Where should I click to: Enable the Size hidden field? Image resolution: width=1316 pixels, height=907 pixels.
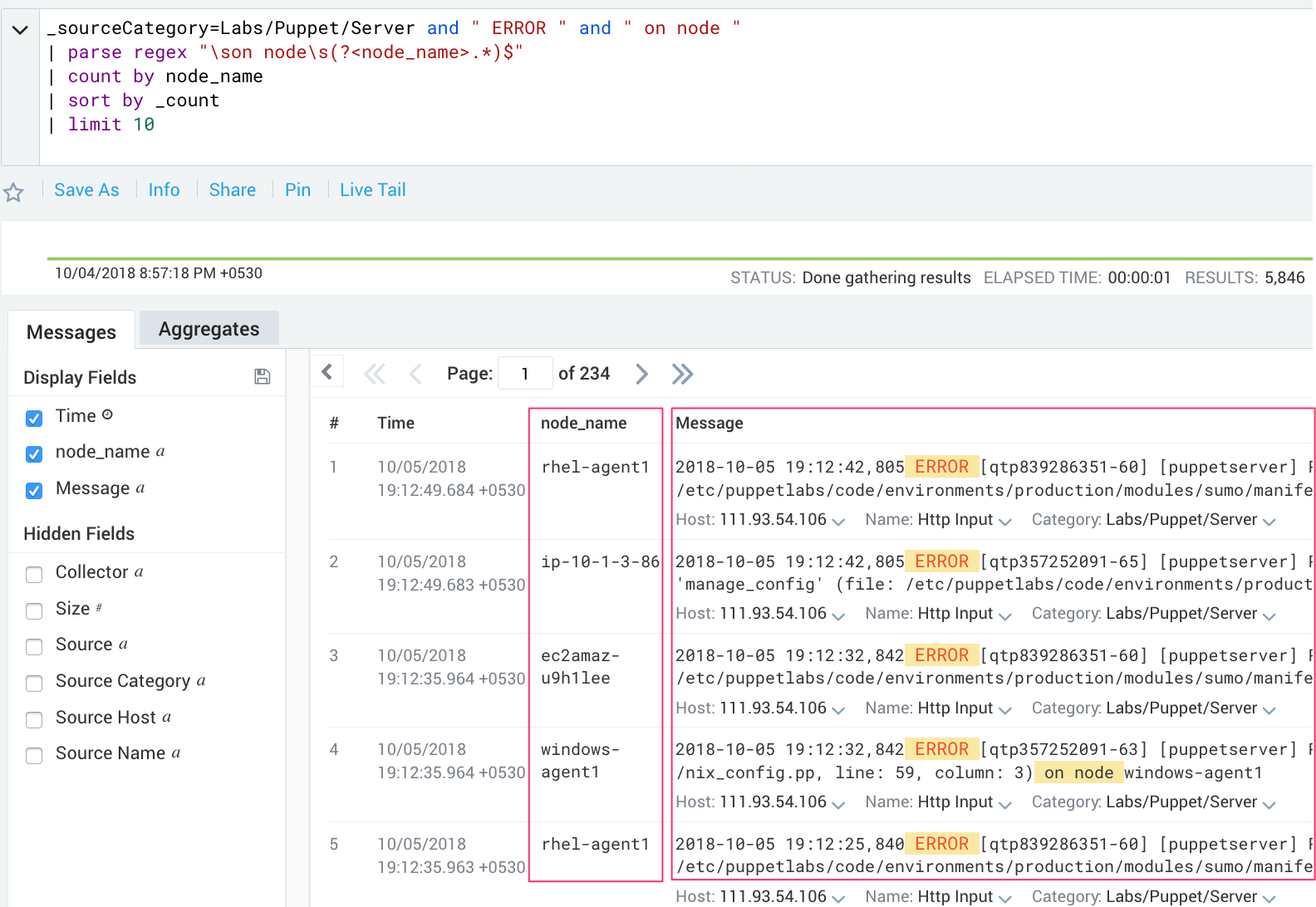pos(34,610)
